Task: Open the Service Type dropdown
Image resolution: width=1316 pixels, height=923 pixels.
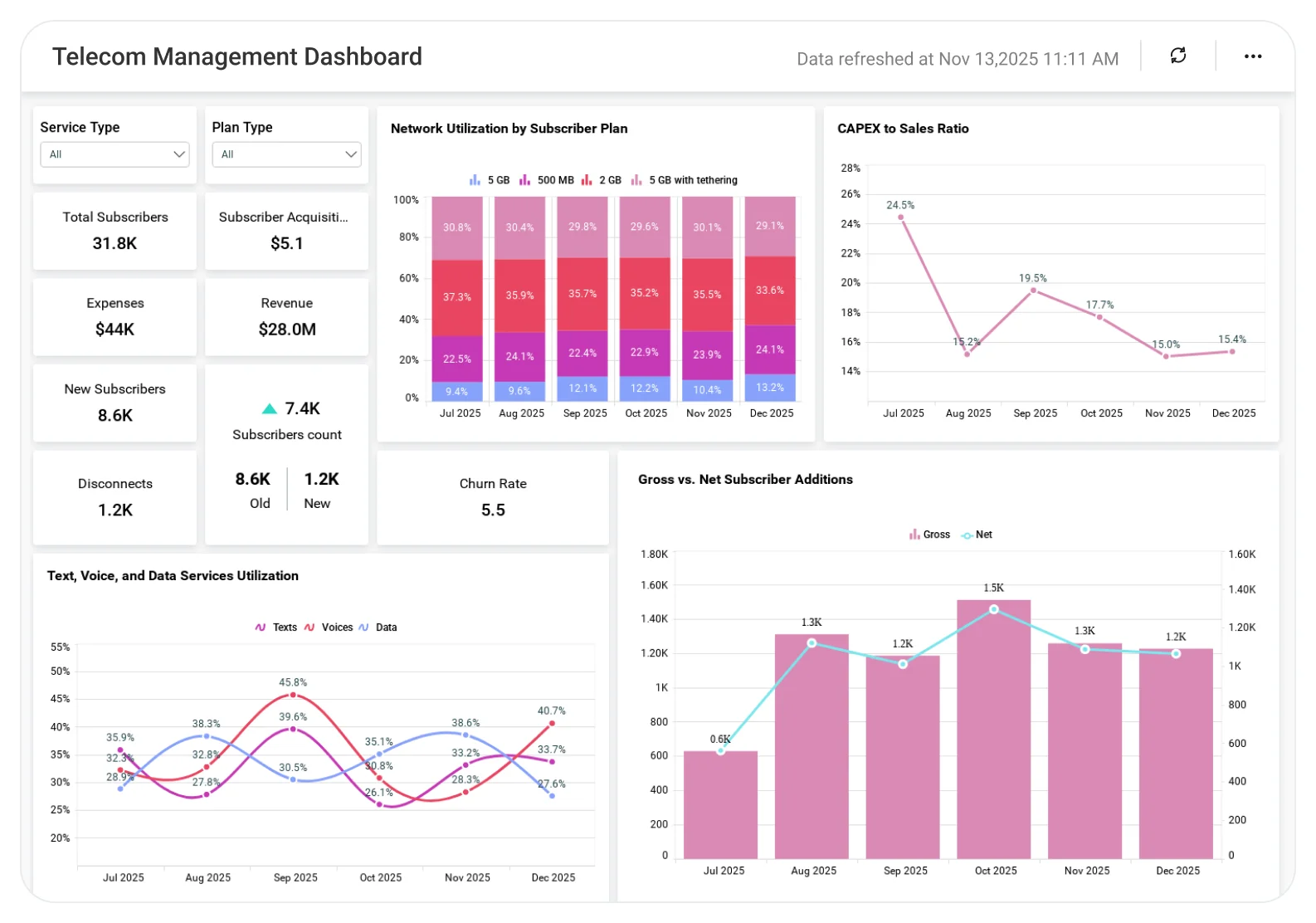Action: pos(115,154)
